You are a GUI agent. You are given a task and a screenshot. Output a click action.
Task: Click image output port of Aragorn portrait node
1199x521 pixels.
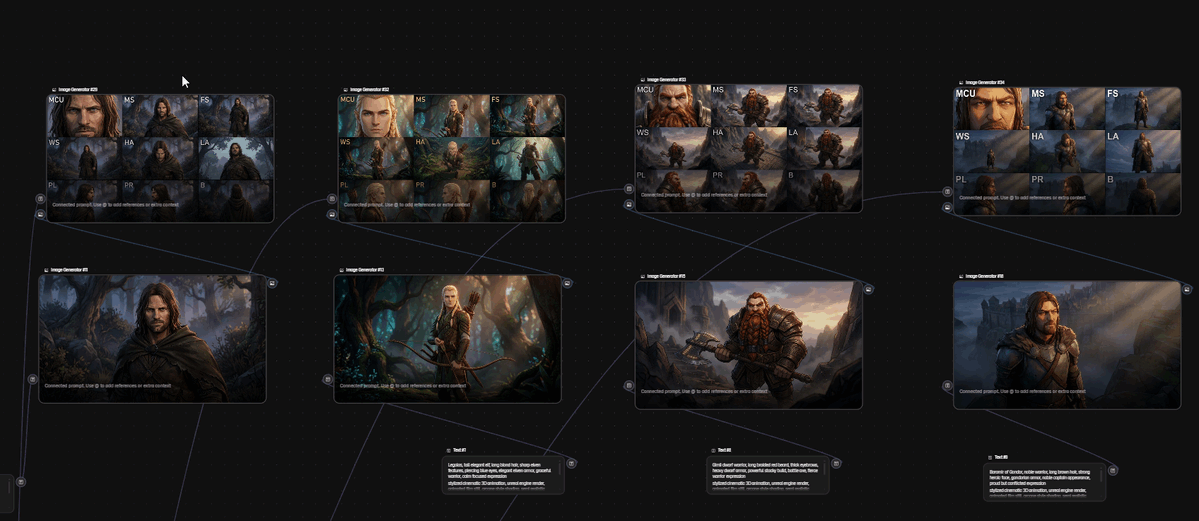[272, 283]
